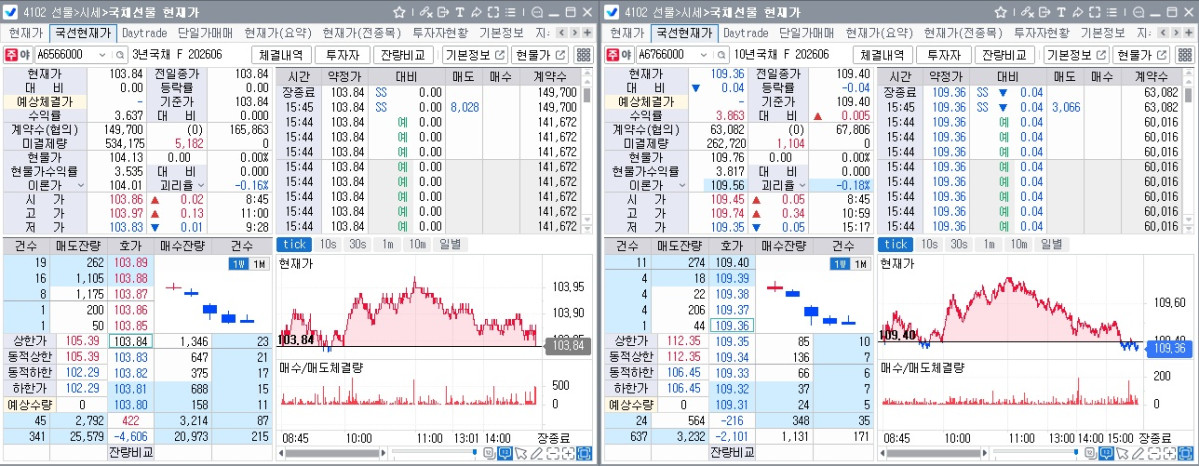Viewport: 1199px width, 466px height.
Task: Adjust zoom slider handle under left chart
Action: pos(474,453)
